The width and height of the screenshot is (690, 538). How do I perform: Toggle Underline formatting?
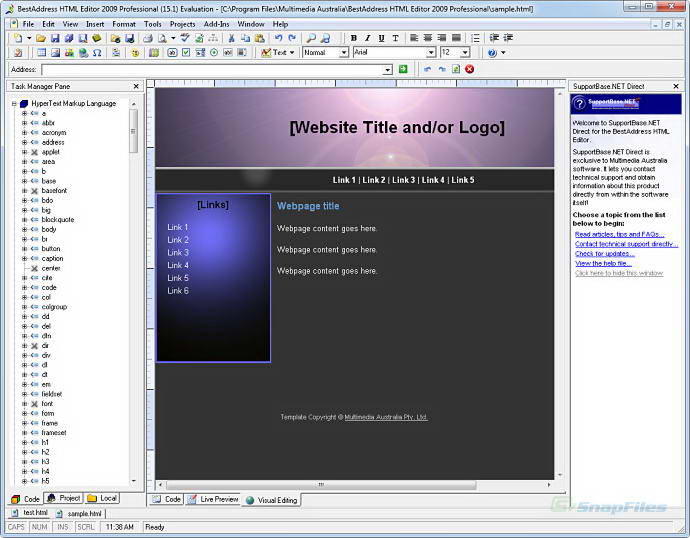[x=382, y=38]
